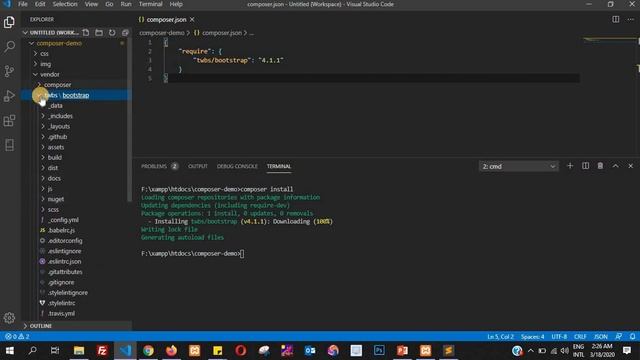This screenshot has width=640, height=360.
Task: Click New File icon in Explorer header
Action: (x=86, y=32)
